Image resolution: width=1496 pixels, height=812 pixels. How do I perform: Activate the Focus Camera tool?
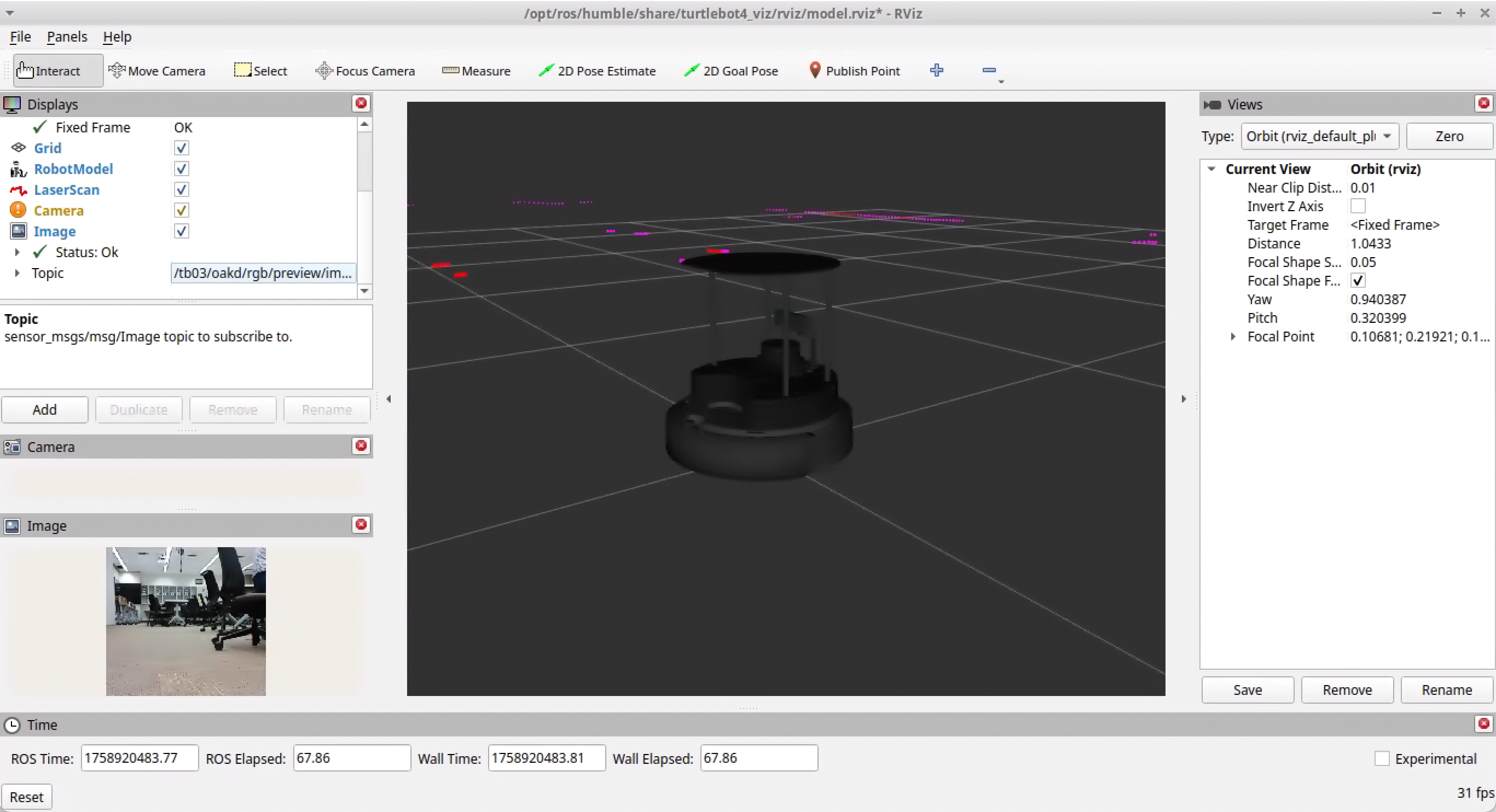coord(365,71)
